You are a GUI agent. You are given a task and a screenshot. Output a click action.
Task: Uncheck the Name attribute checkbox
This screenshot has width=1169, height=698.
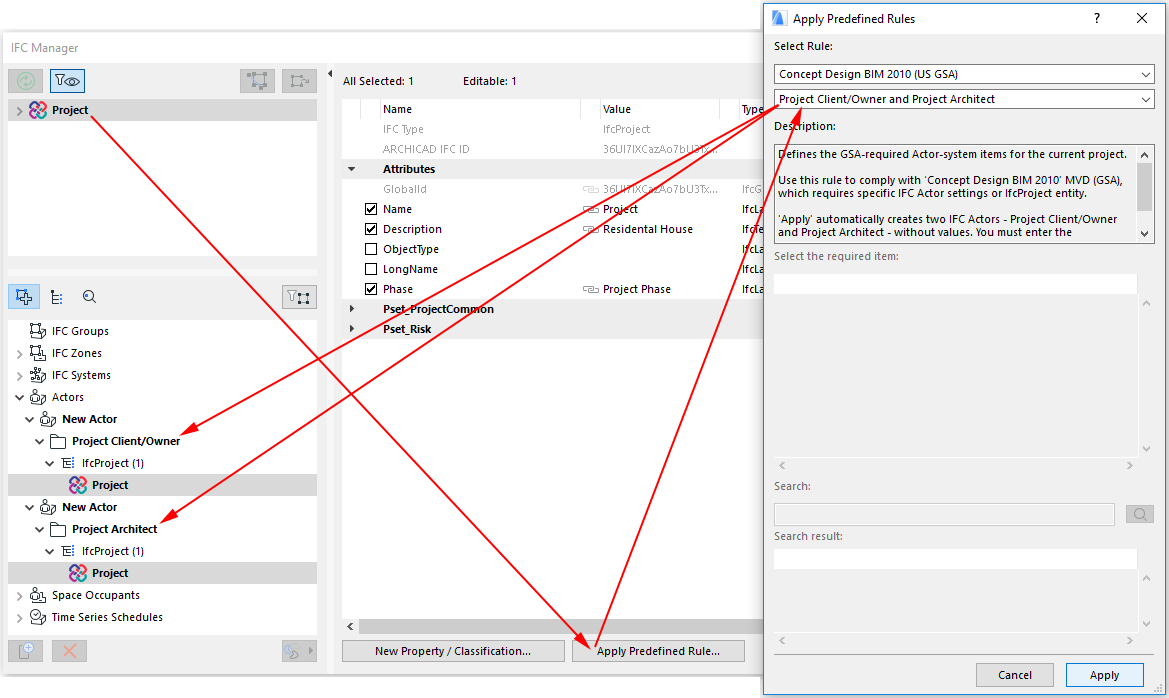pyautogui.click(x=371, y=209)
